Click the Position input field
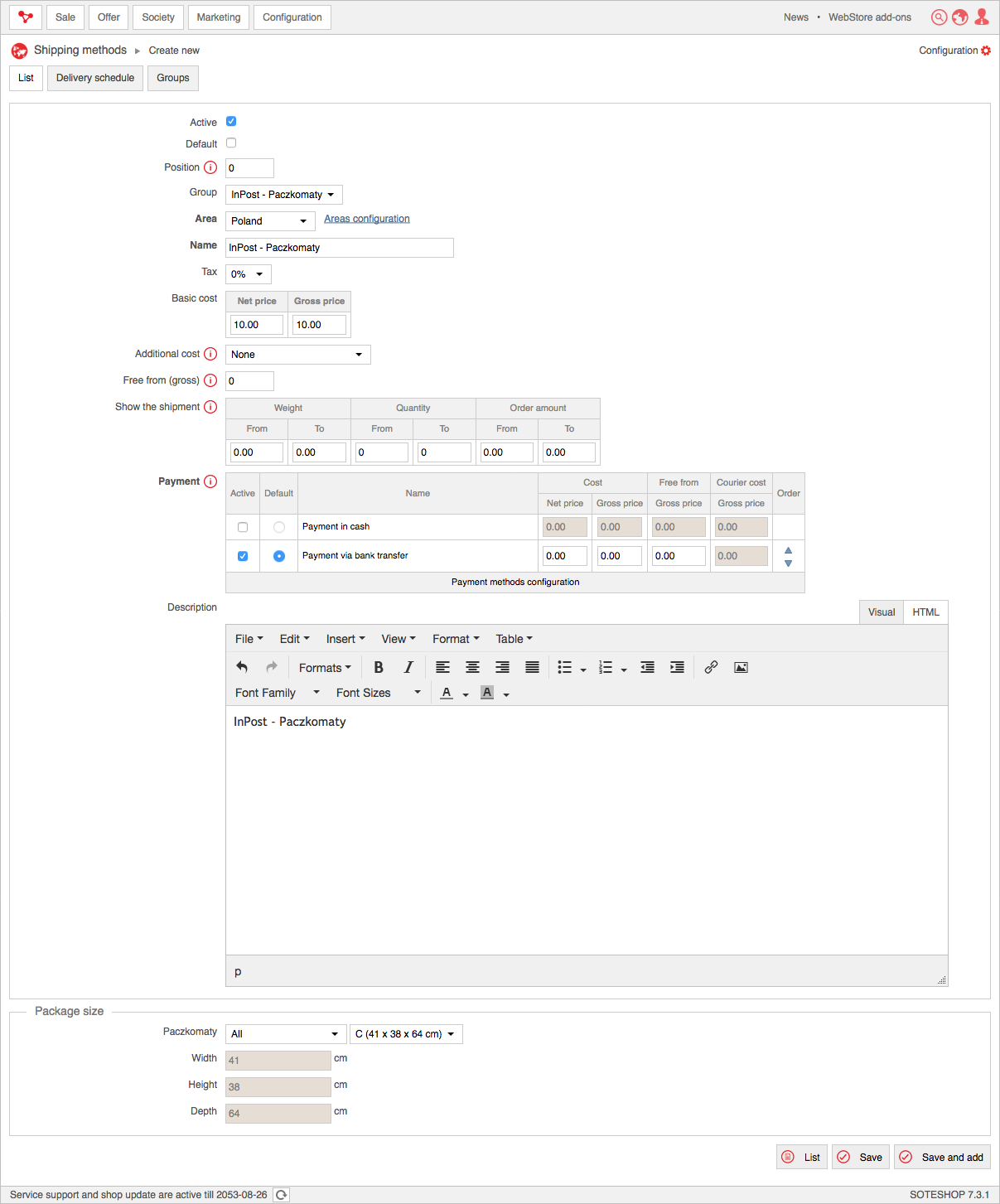 (249, 168)
